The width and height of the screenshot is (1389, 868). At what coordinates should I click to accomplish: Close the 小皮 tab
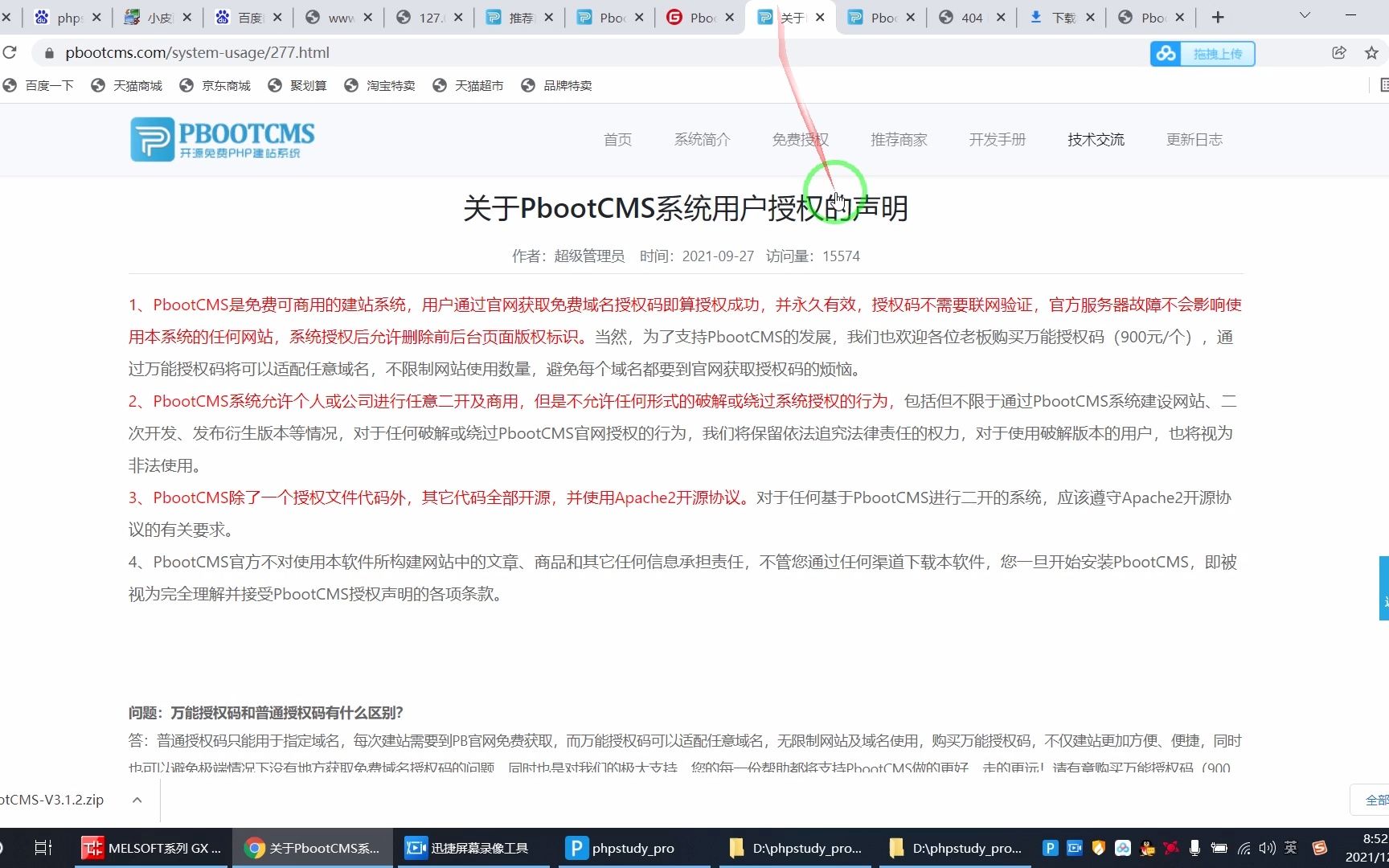pos(186,17)
